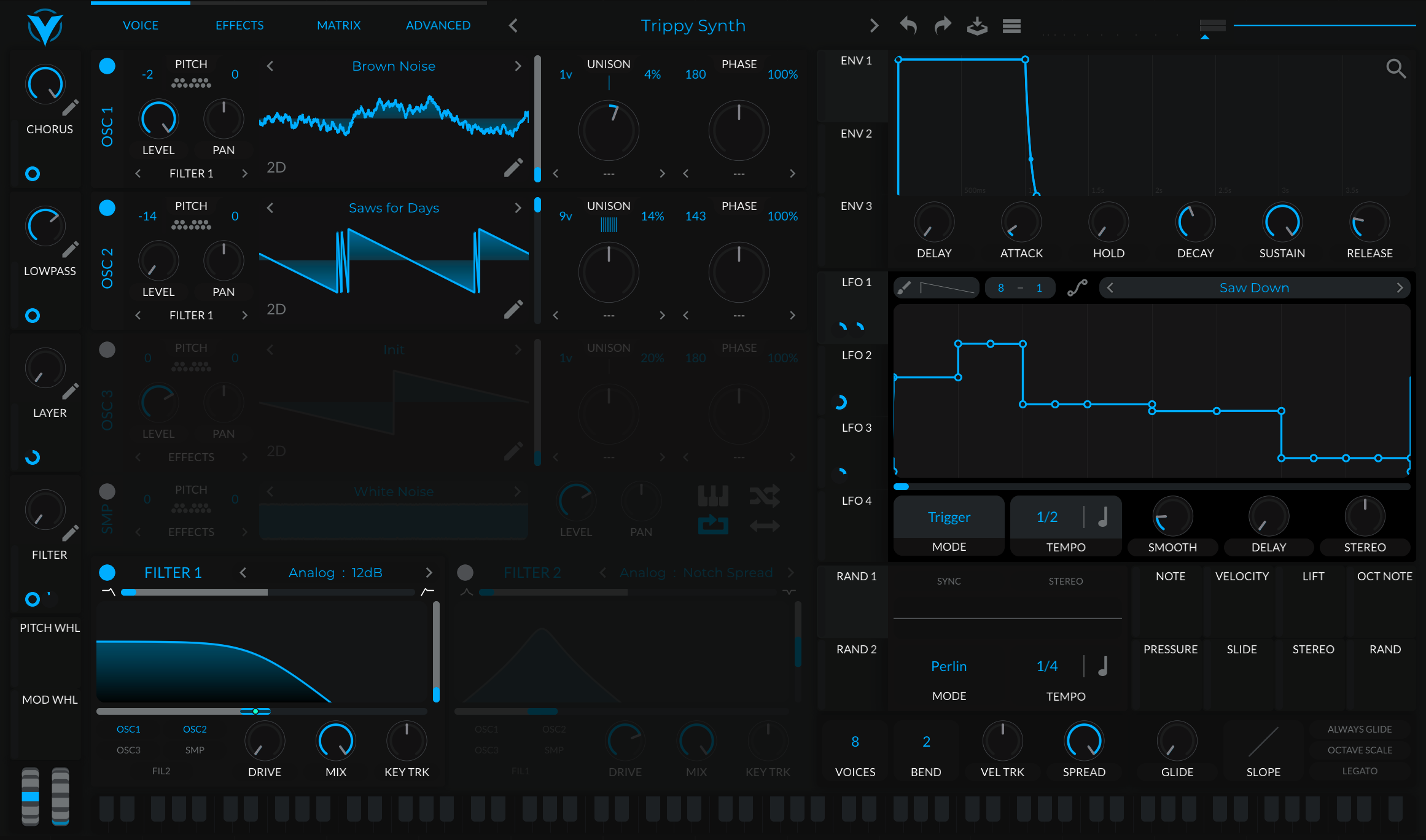The width and height of the screenshot is (1426, 840).
Task: Click the LFO 1 grid size 8 value
Action: point(1001,288)
